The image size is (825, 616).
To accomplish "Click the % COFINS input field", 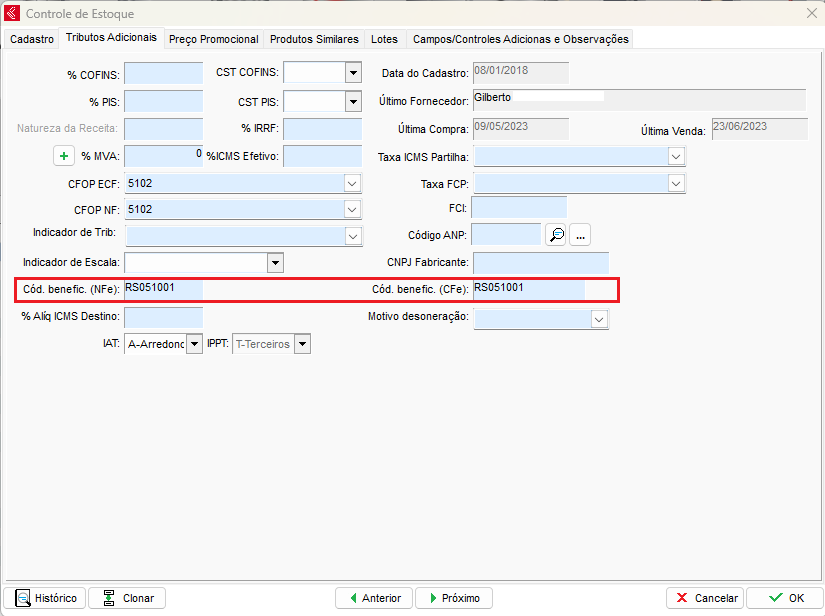I will 163,73.
